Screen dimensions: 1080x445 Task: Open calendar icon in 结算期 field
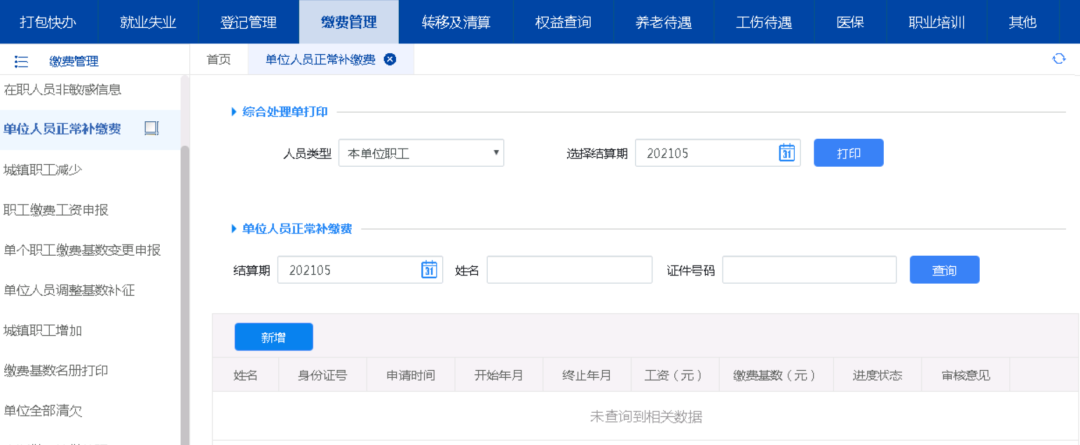point(428,270)
